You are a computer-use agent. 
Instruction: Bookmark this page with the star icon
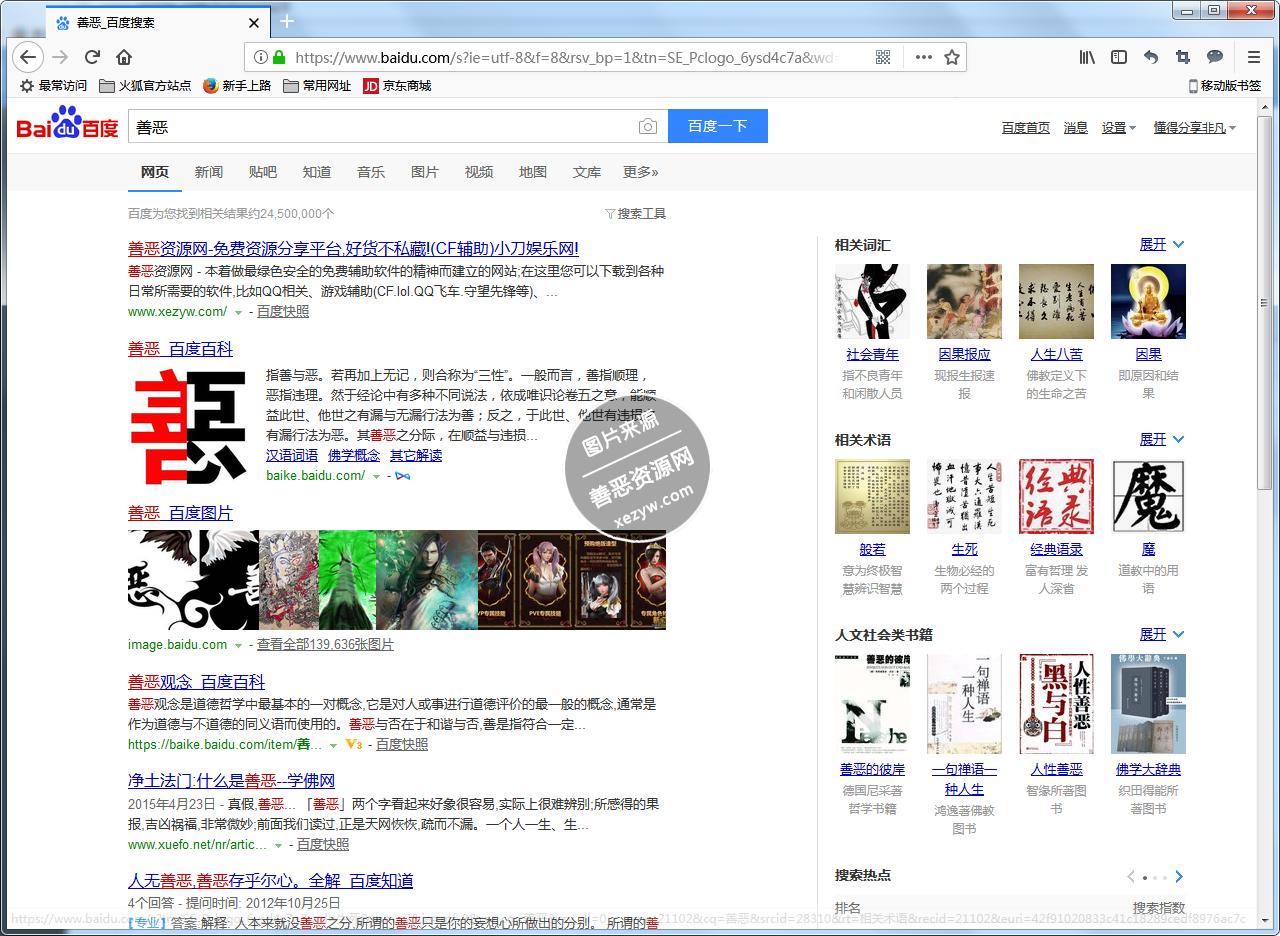(x=952, y=57)
